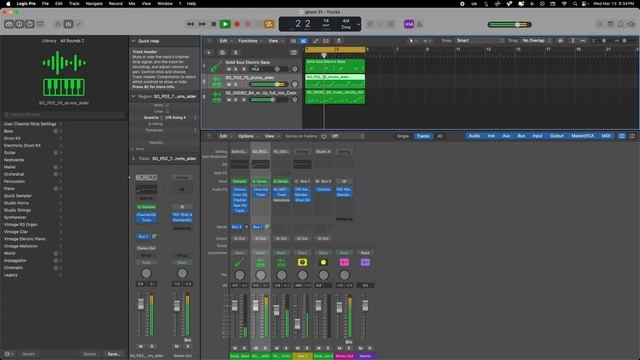Click the Save button in Library
The width and height of the screenshot is (640, 360).
(x=113, y=354)
